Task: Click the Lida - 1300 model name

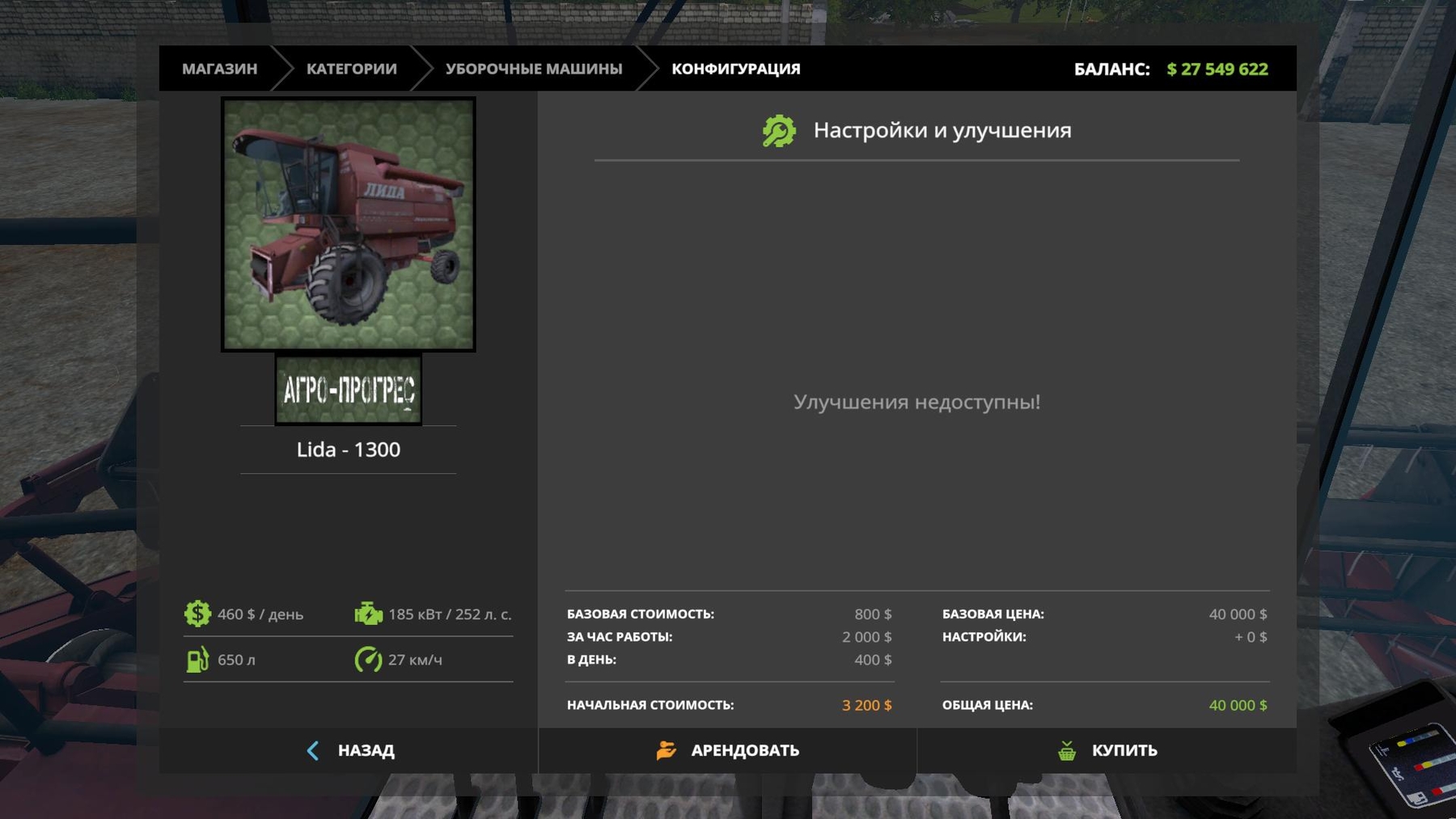Action: click(348, 450)
